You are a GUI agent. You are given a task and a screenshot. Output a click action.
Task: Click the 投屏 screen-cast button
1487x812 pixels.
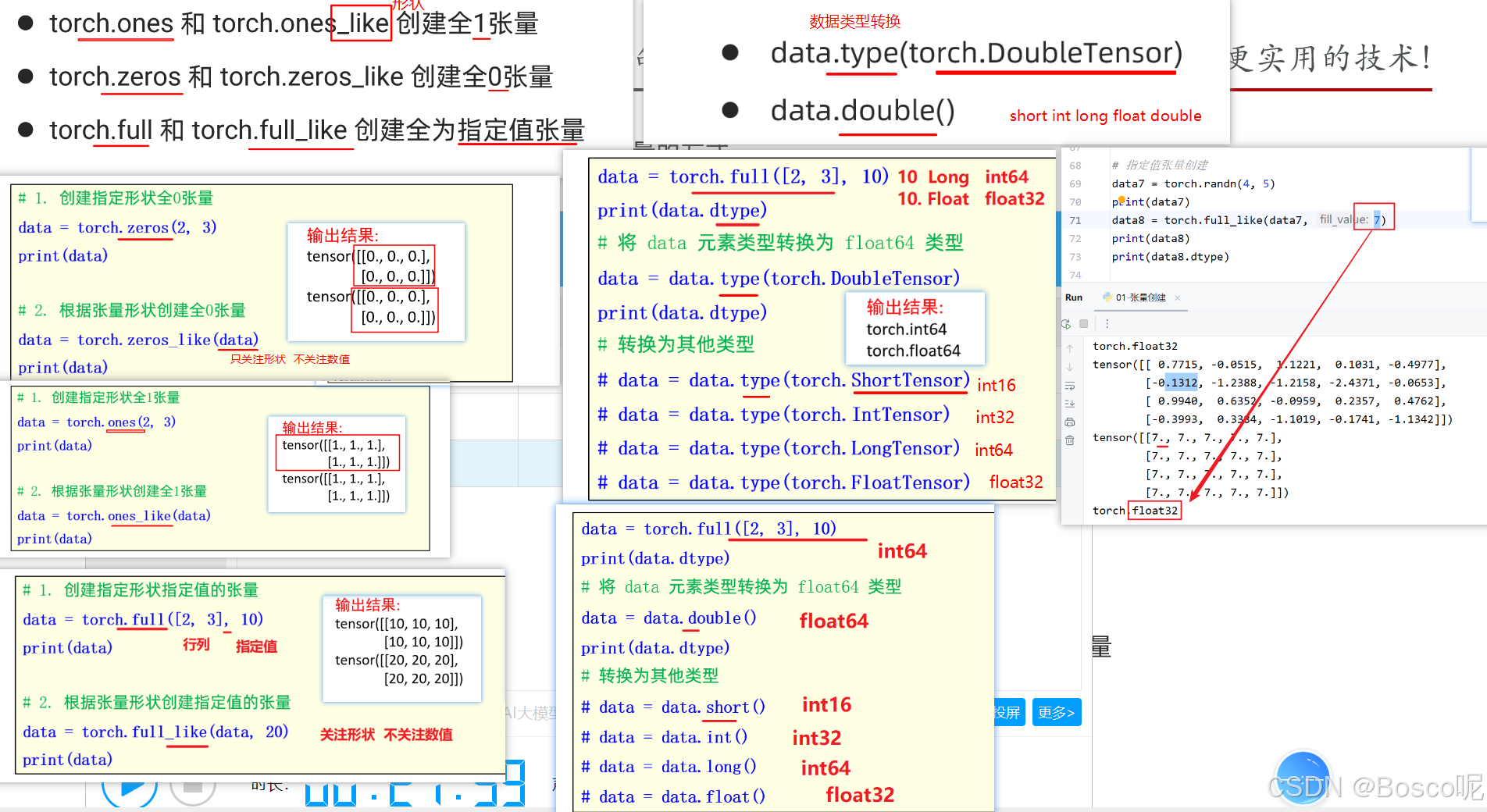click(1008, 712)
